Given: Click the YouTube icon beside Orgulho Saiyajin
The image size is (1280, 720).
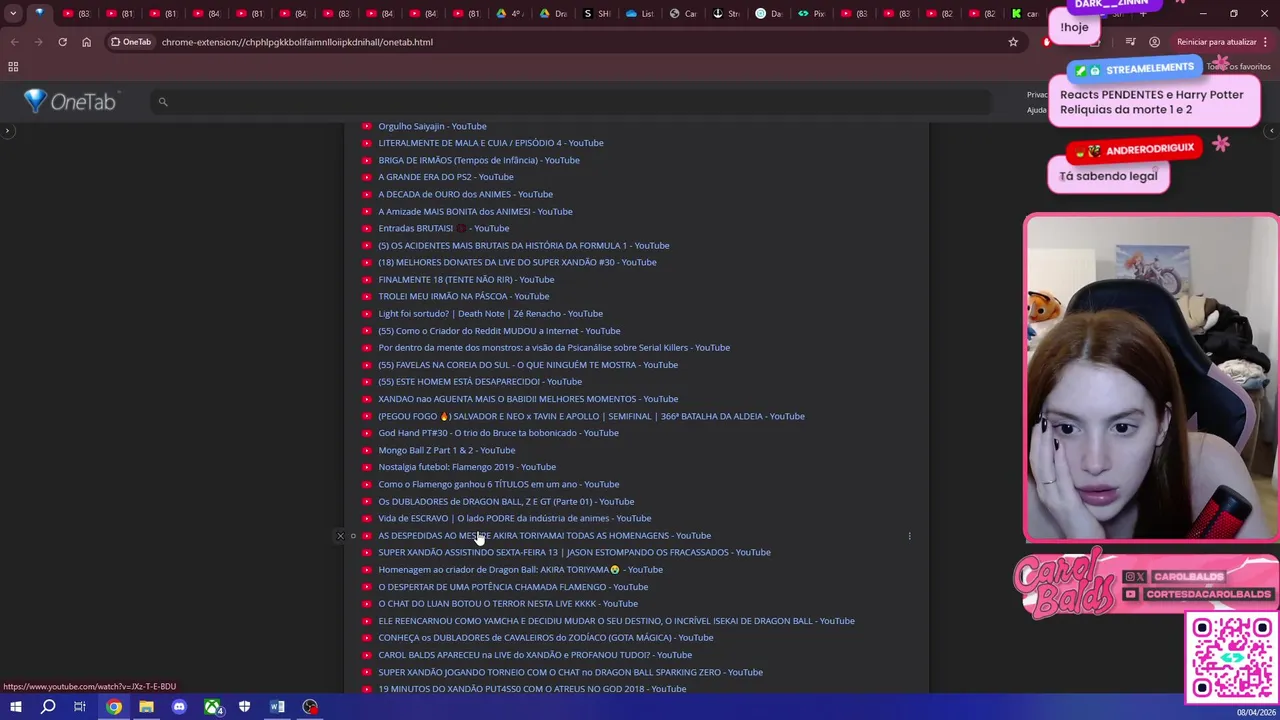Looking at the screenshot, I should click(366, 126).
